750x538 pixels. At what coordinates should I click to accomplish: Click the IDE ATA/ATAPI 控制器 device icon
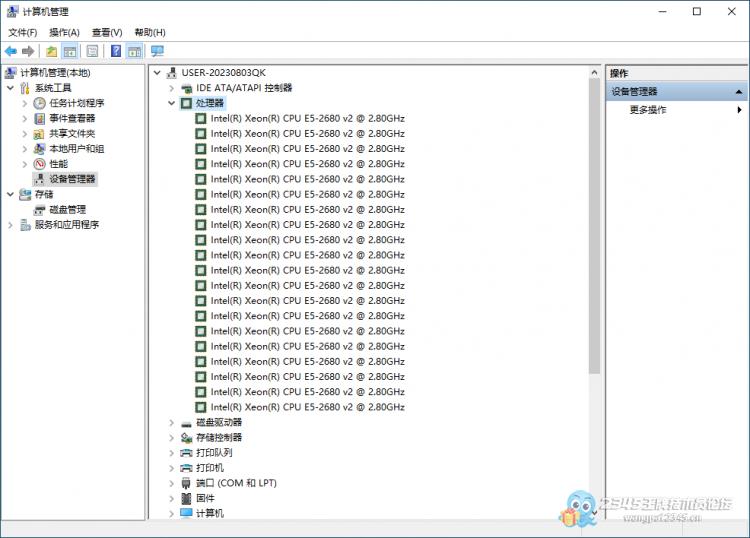(x=187, y=88)
